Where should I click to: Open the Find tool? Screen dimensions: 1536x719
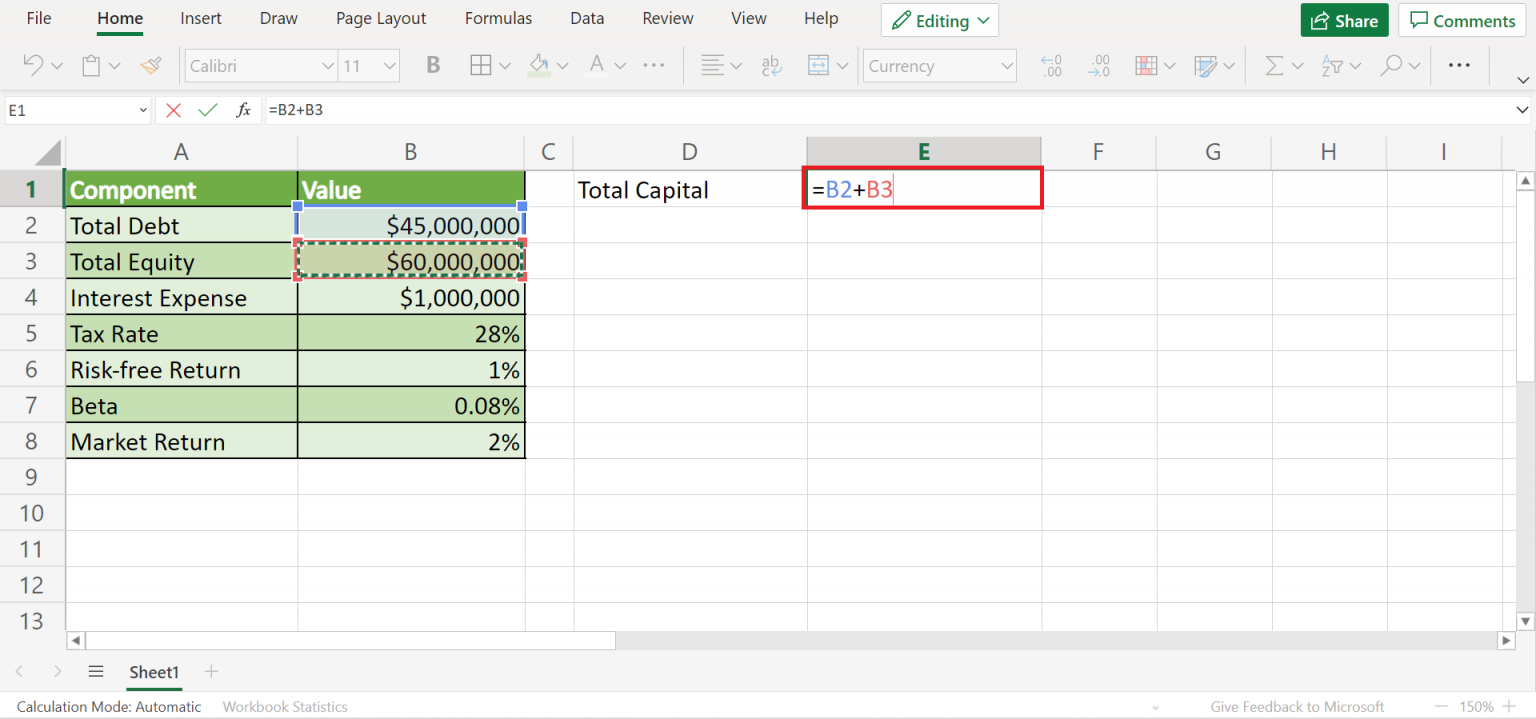[1391, 65]
